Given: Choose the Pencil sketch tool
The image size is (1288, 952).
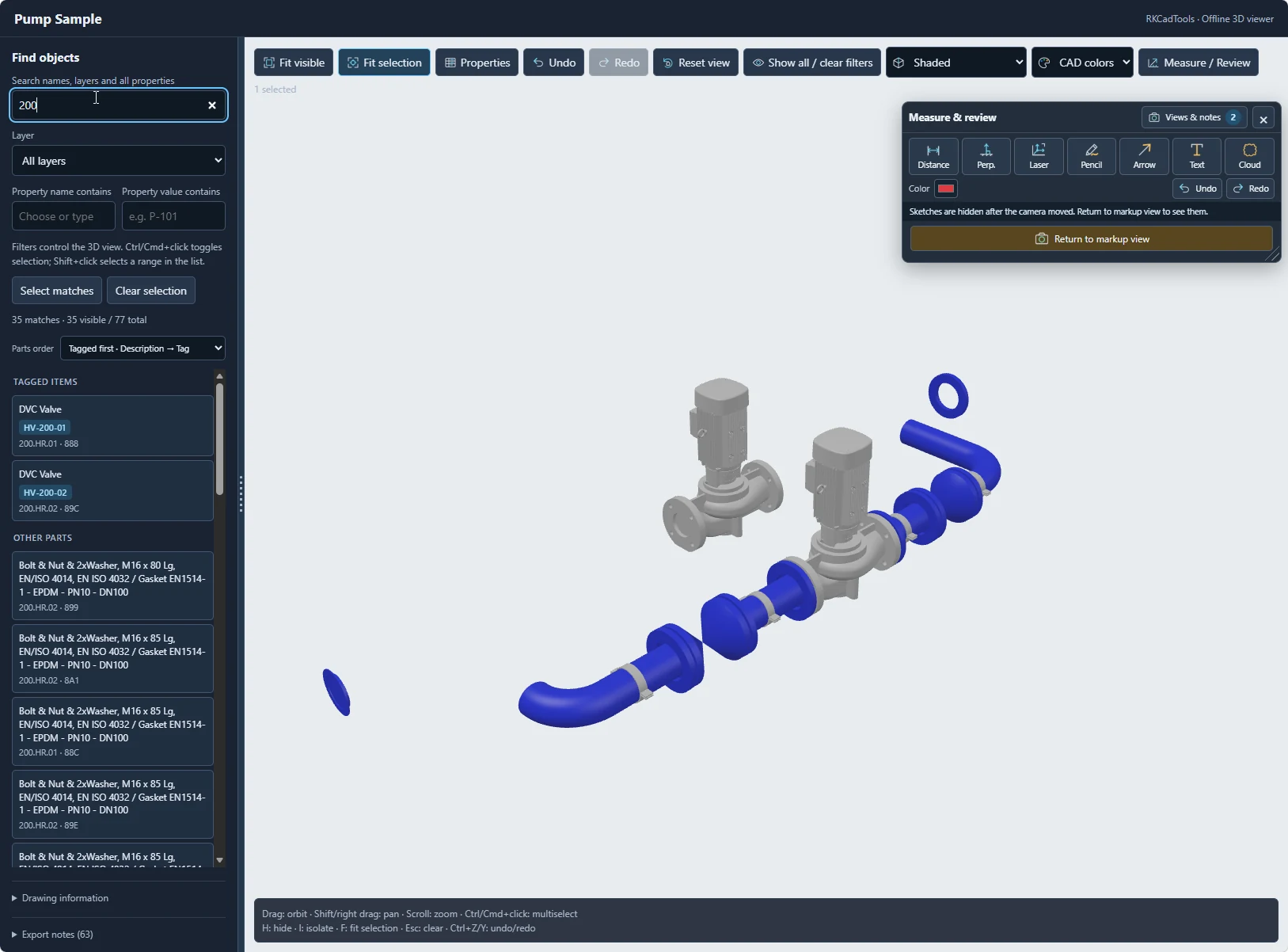Looking at the screenshot, I should tap(1091, 156).
